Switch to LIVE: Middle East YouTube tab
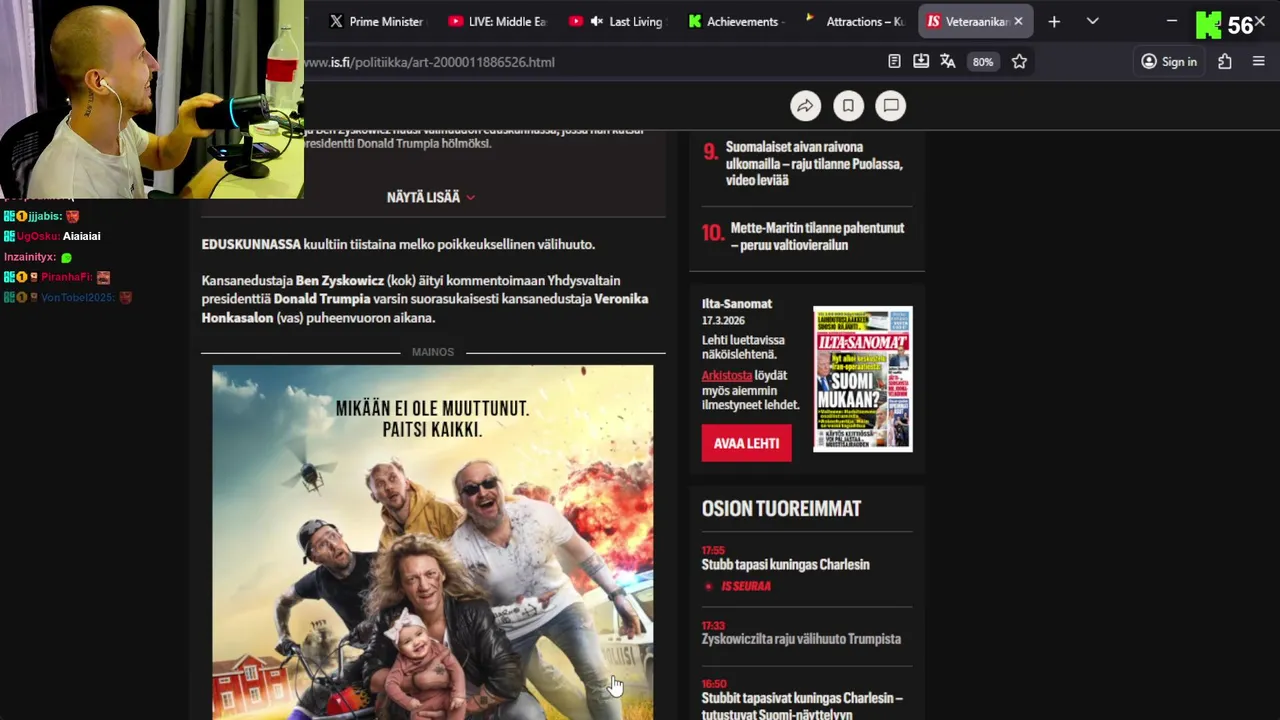The image size is (1280, 720). (497, 21)
